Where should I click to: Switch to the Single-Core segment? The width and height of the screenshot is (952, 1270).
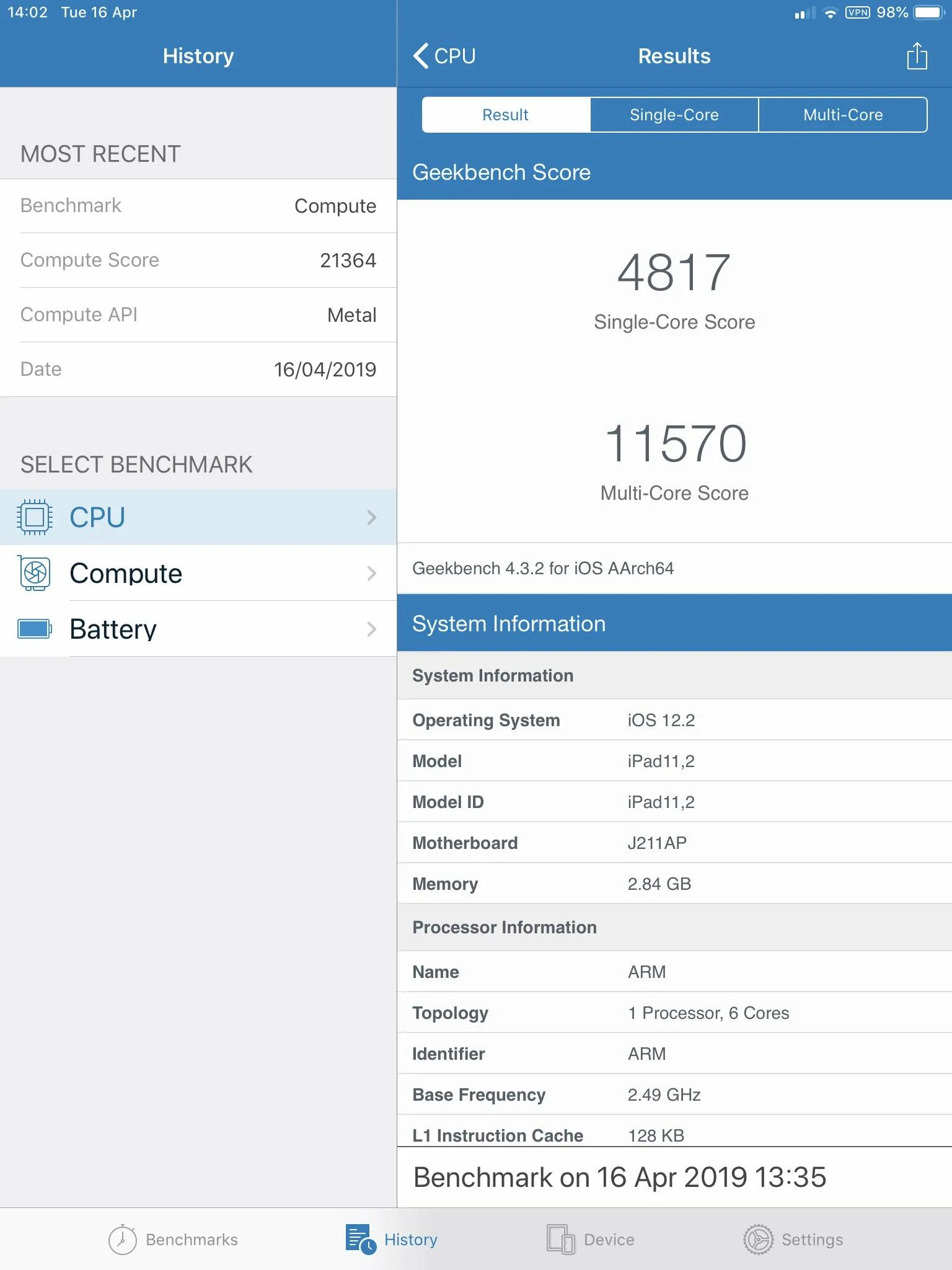click(674, 115)
